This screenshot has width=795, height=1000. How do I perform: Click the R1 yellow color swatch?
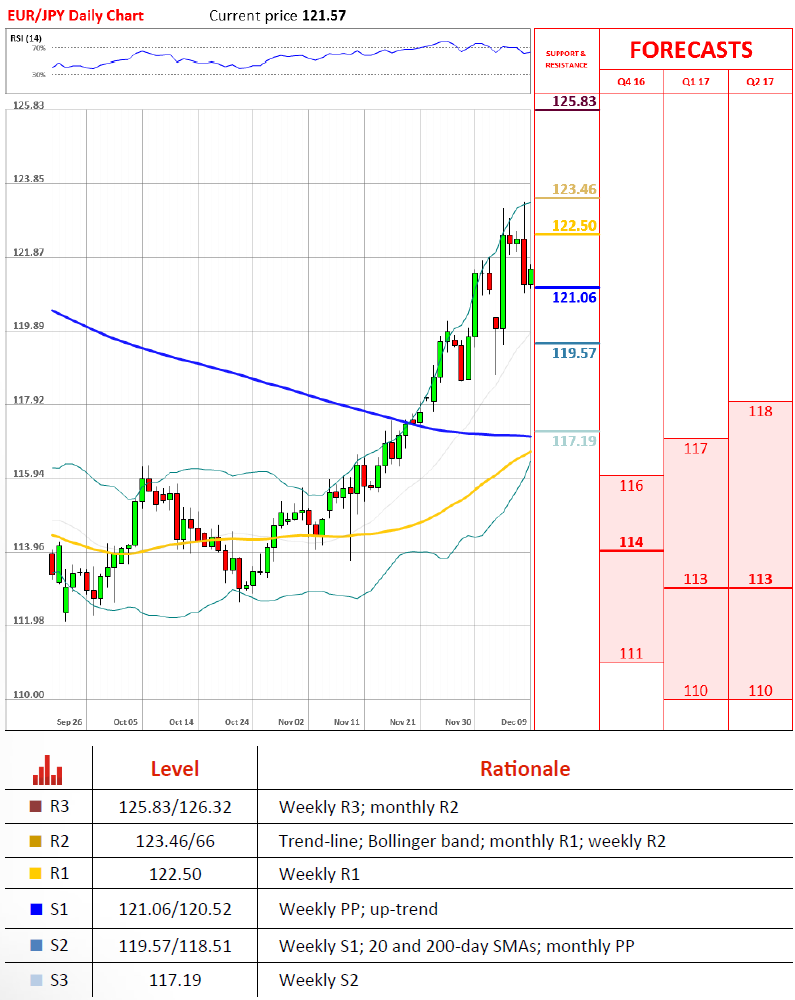(x=36, y=874)
